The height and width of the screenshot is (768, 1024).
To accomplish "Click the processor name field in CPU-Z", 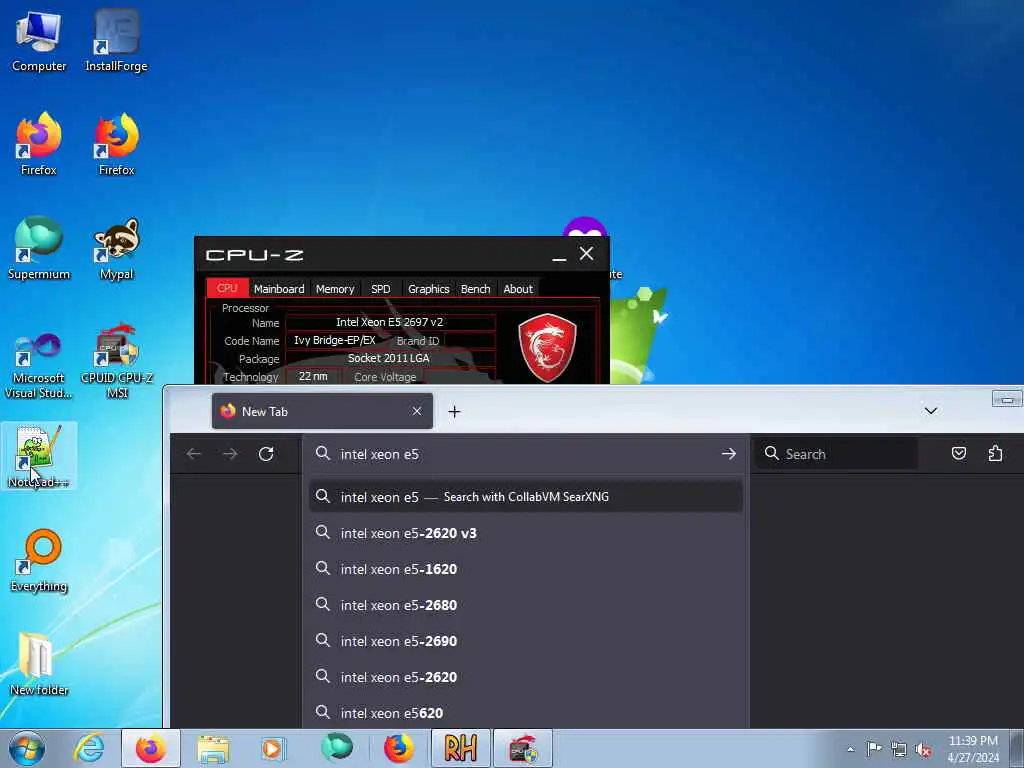I will [x=390, y=322].
